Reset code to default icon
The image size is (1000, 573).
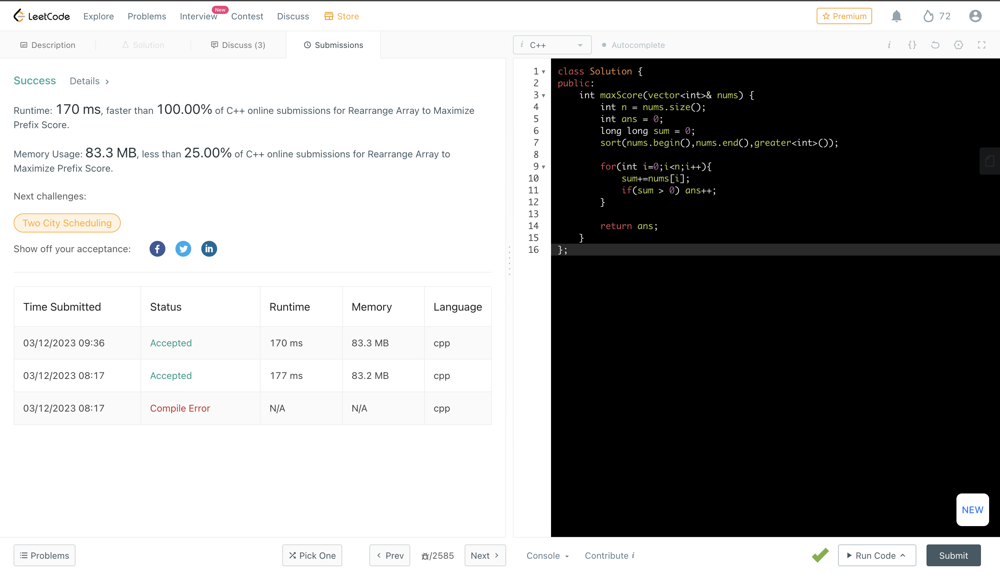[935, 45]
